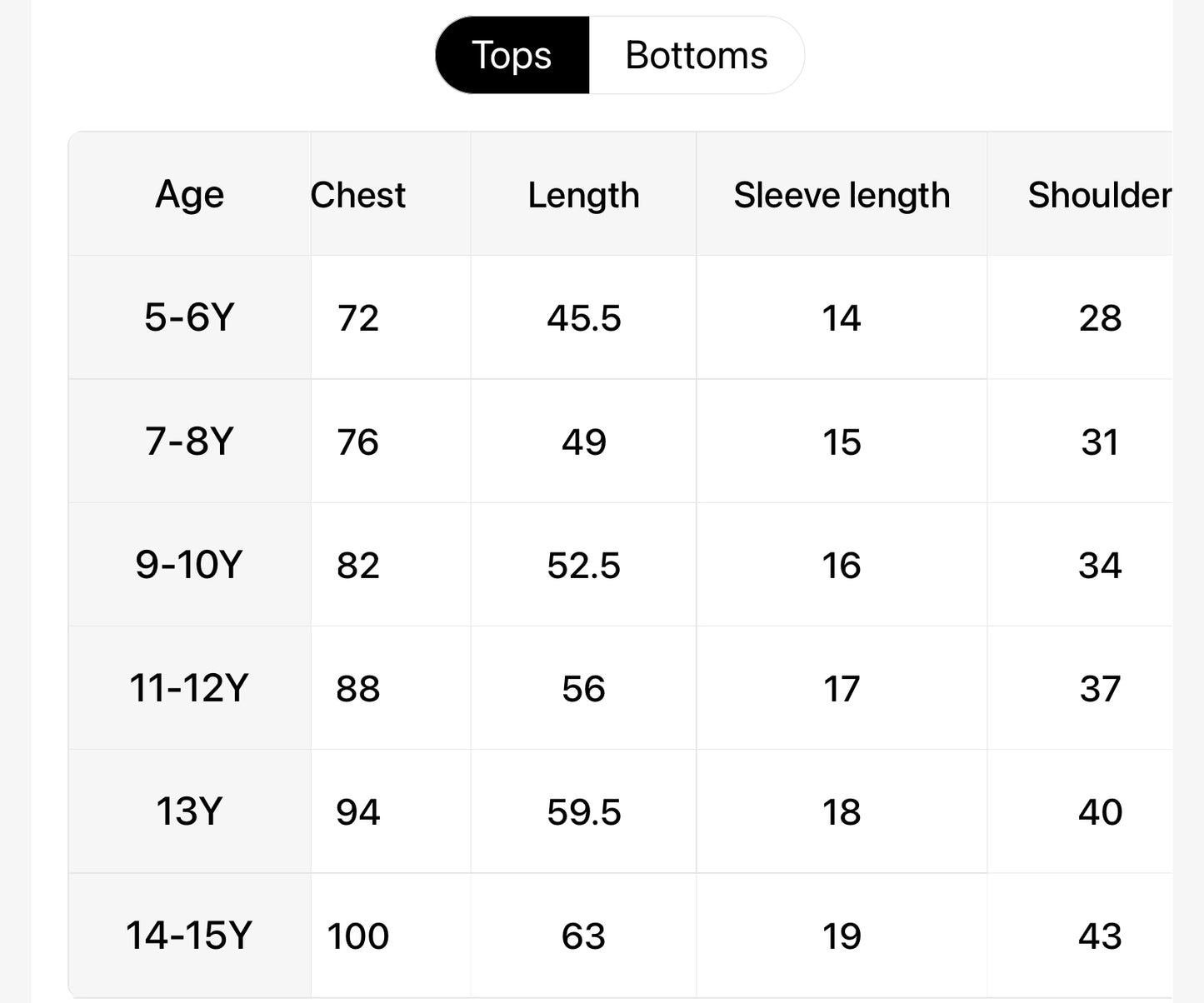Select the Tops tab

coord(512,55)
